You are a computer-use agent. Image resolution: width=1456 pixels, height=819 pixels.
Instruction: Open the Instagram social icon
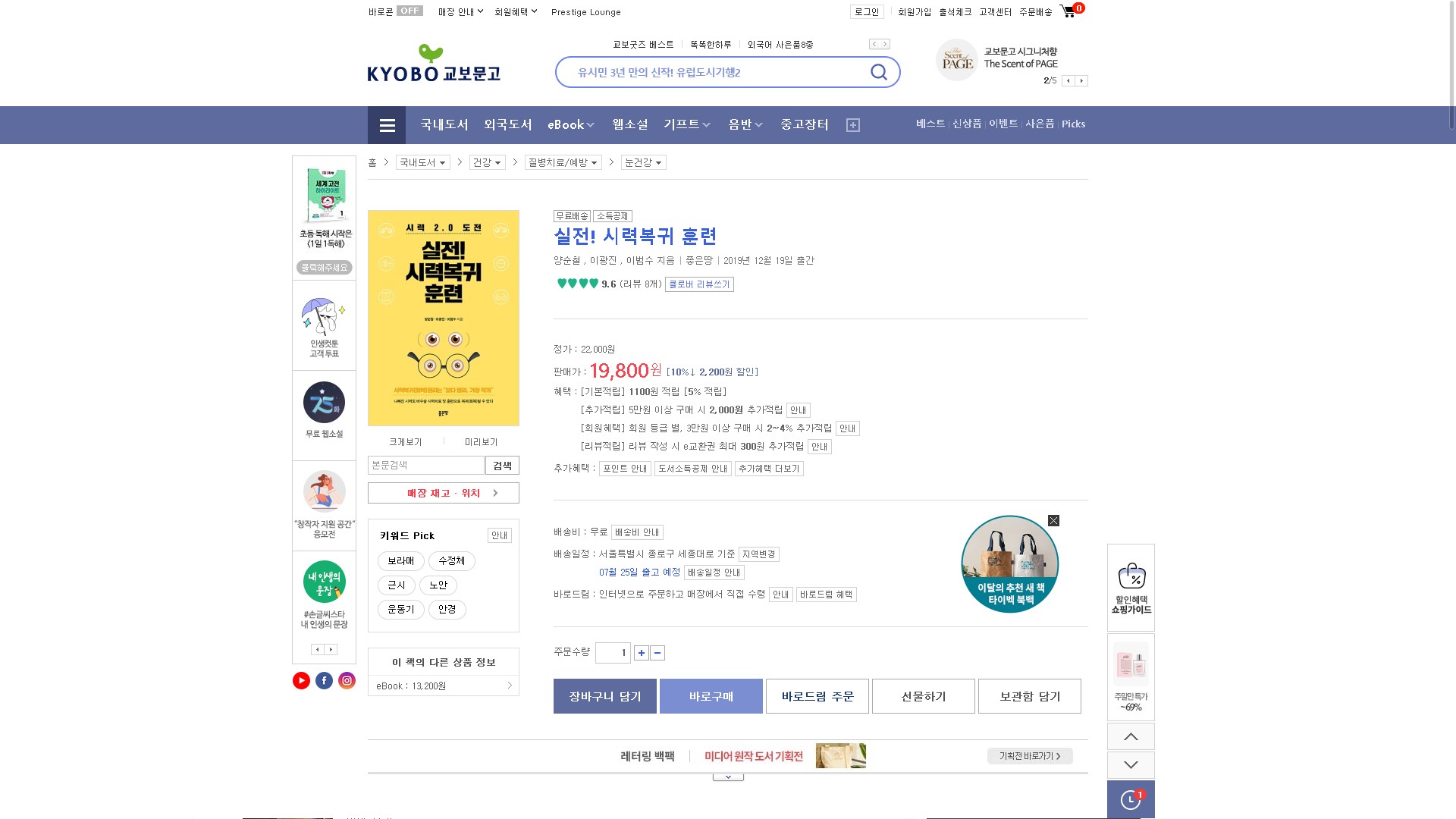click(x=347, y=681)
